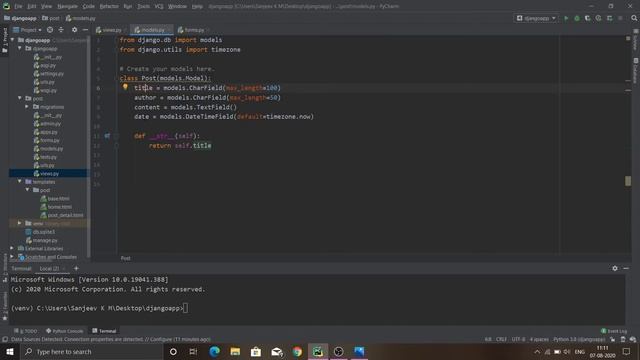Click the Project panel locate-file target icon
Image resolution: width=640 pixels, height=360 pixels.
(x=50, y=30)
